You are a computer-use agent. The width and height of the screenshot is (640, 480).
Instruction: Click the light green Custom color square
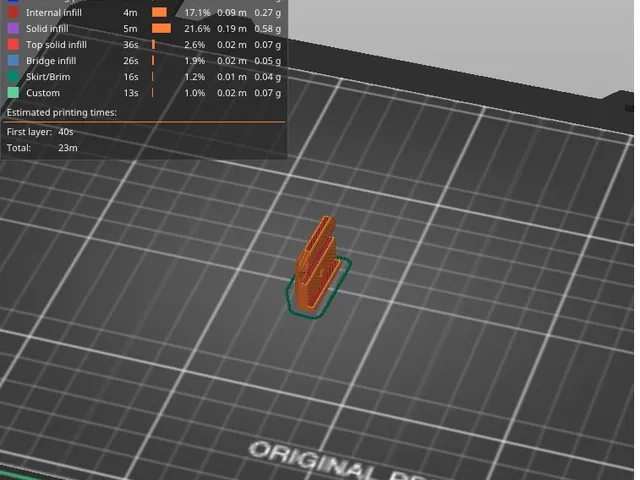click(x=13, y=93)
